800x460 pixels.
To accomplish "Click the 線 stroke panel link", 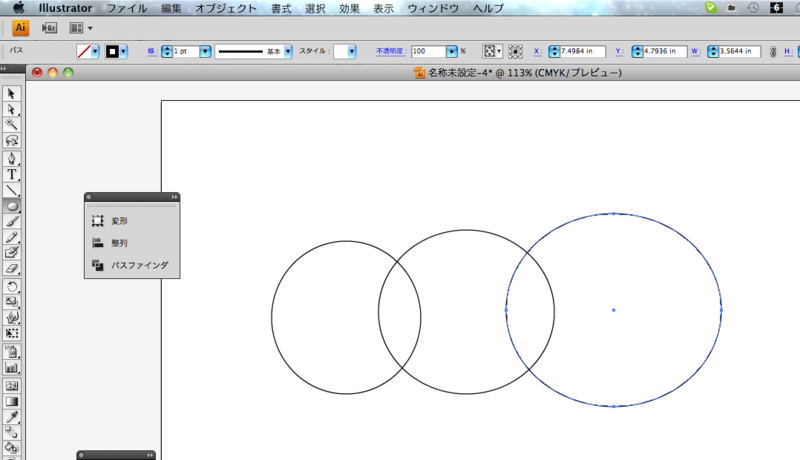I will click(x=151, y=51).
